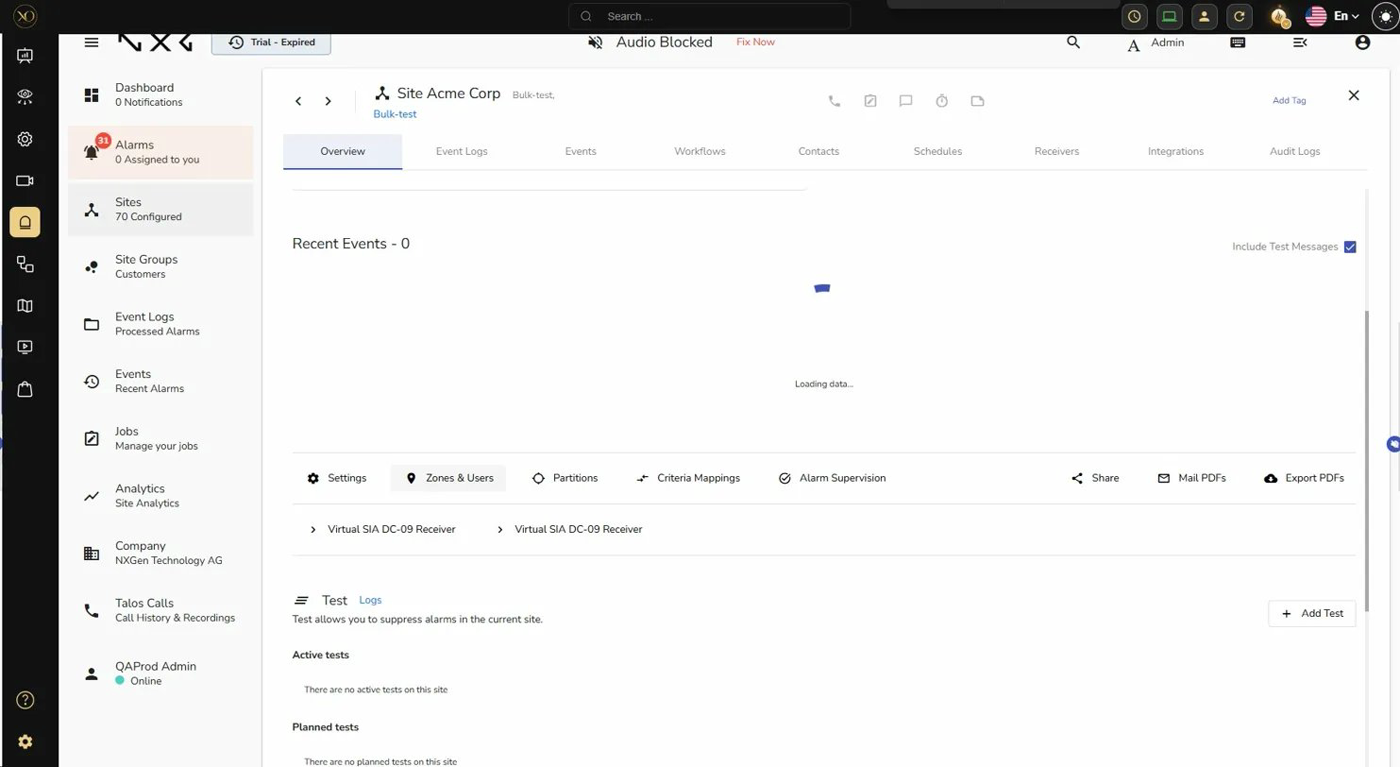Image resolution: width=1400 pixels, height=767 pixels.
Task: Click the top Search input field
Action: (x=710, y=17)
